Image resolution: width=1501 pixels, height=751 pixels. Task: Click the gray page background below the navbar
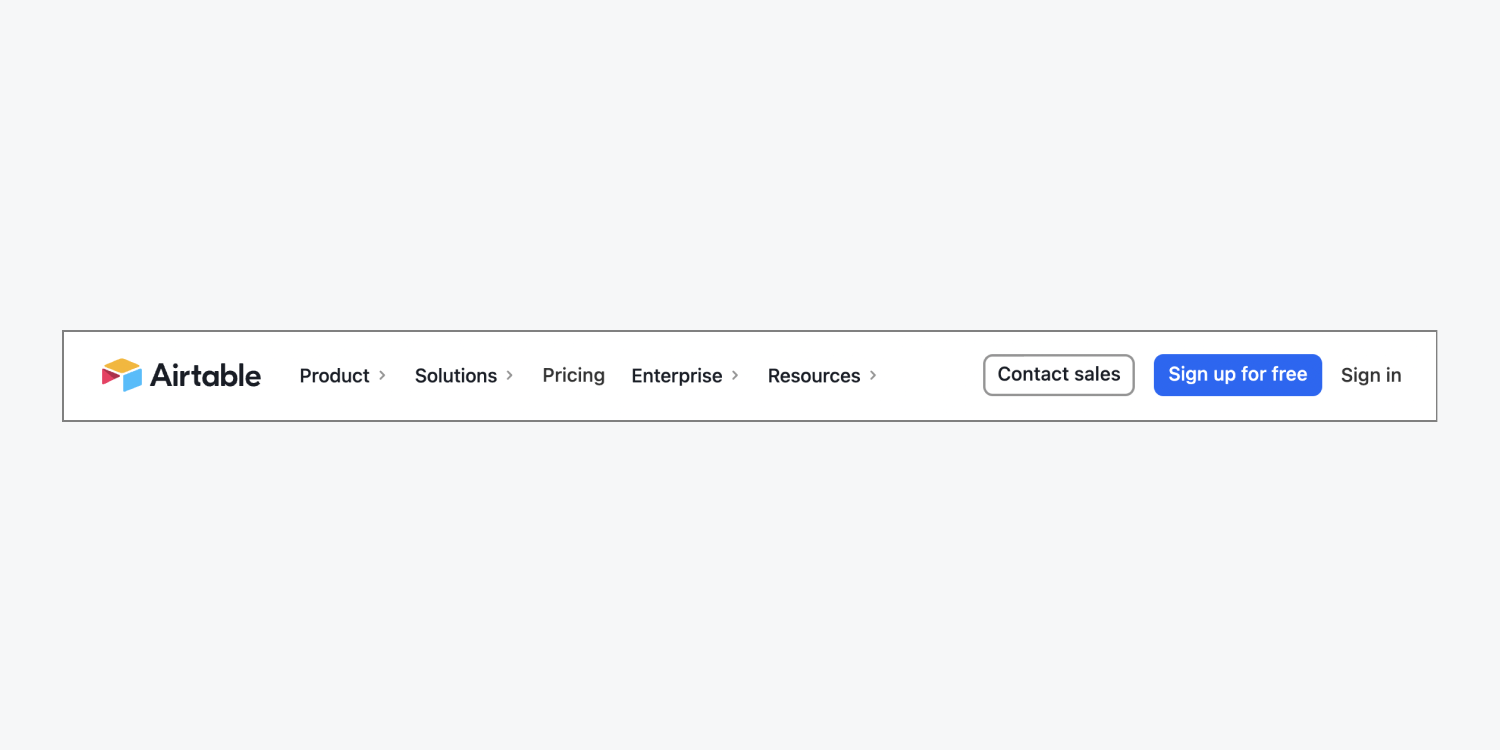click(x=750, y=586)
